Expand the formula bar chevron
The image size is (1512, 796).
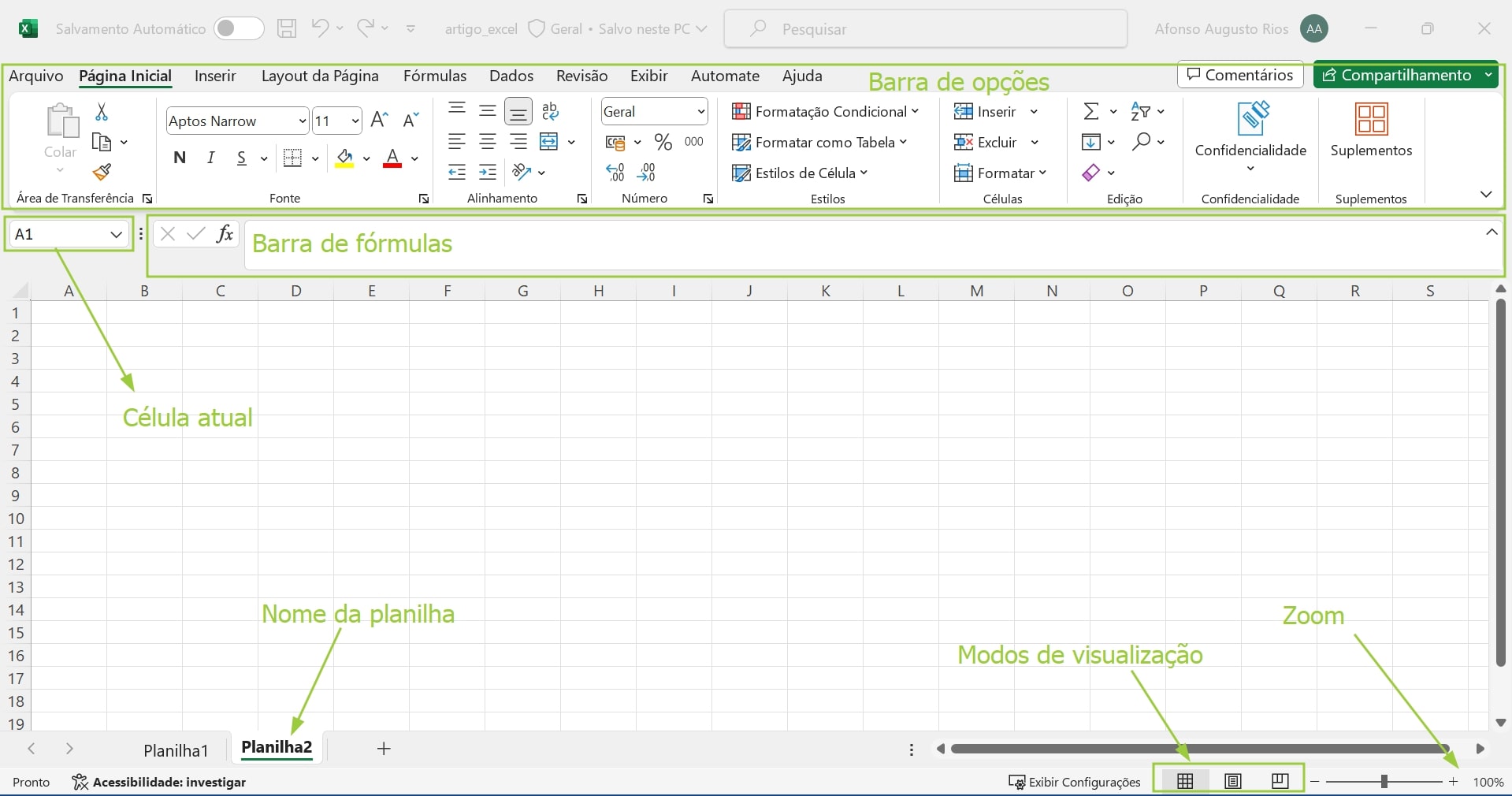(1492, 232)
